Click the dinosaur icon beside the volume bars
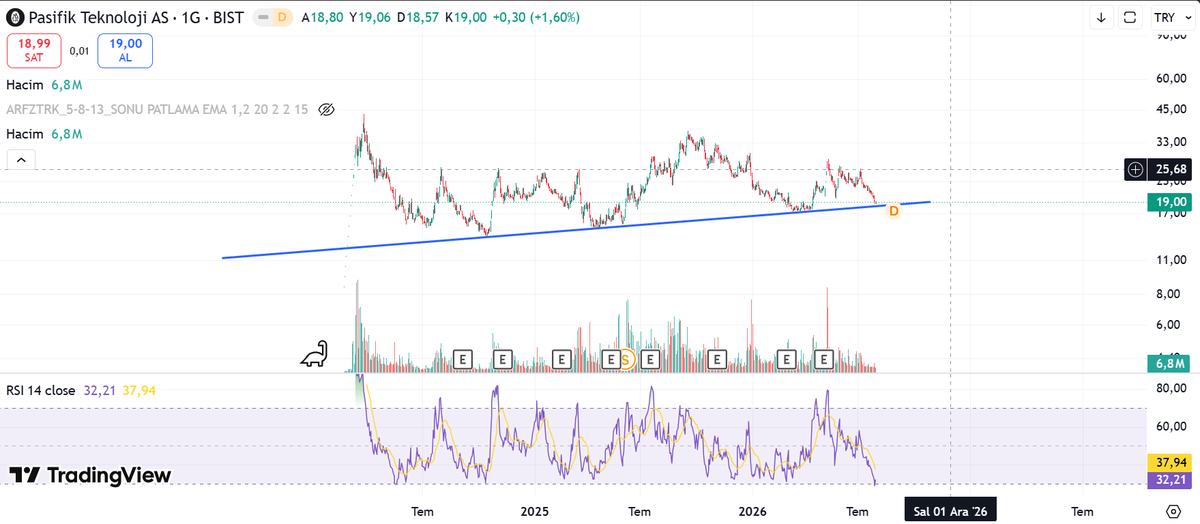 point(316,354)
